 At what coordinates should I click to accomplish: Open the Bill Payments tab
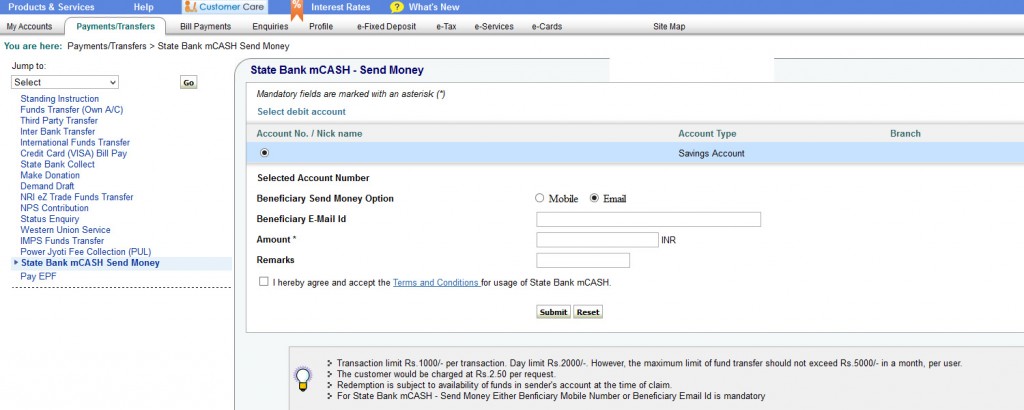(206, 27)
